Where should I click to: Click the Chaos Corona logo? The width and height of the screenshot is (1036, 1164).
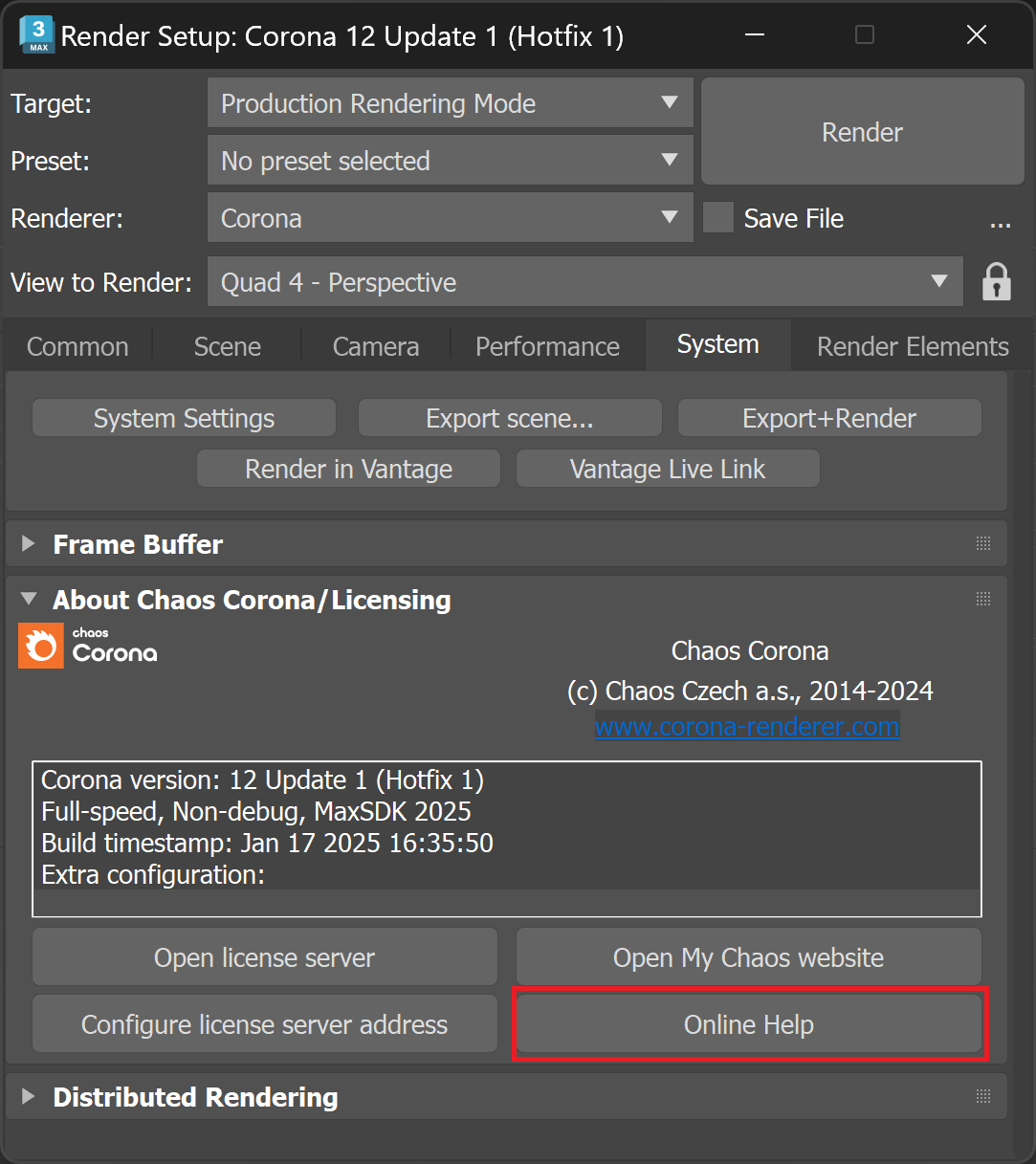pos(88,647)
